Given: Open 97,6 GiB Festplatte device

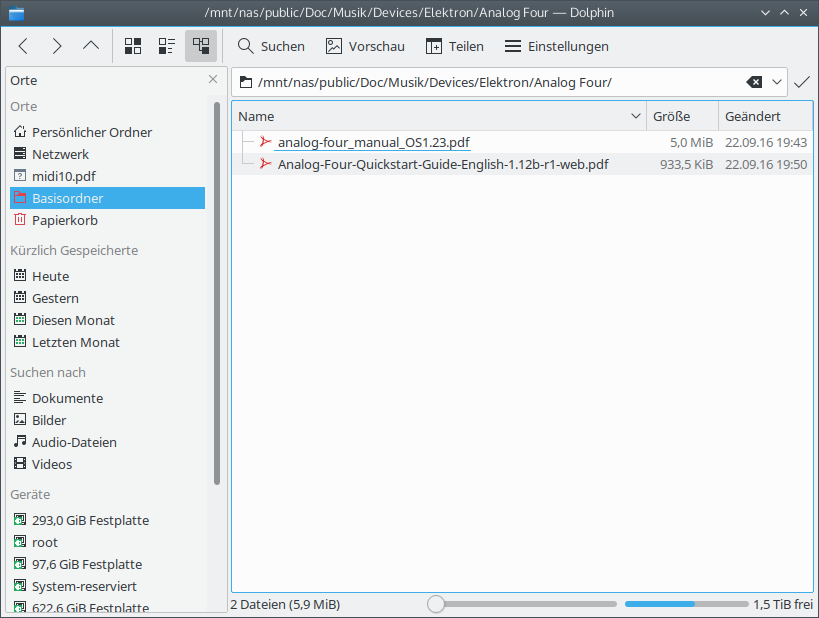Looking at the screenshot, I should tap(107, 564).
